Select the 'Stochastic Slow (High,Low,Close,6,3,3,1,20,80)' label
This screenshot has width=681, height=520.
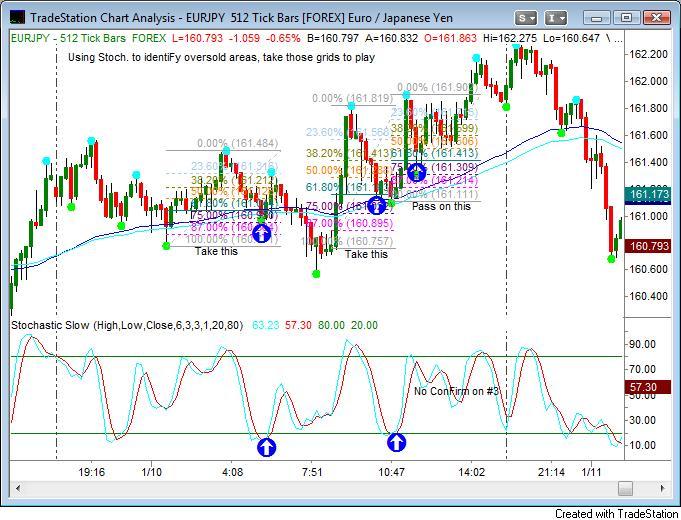(127, 325)
